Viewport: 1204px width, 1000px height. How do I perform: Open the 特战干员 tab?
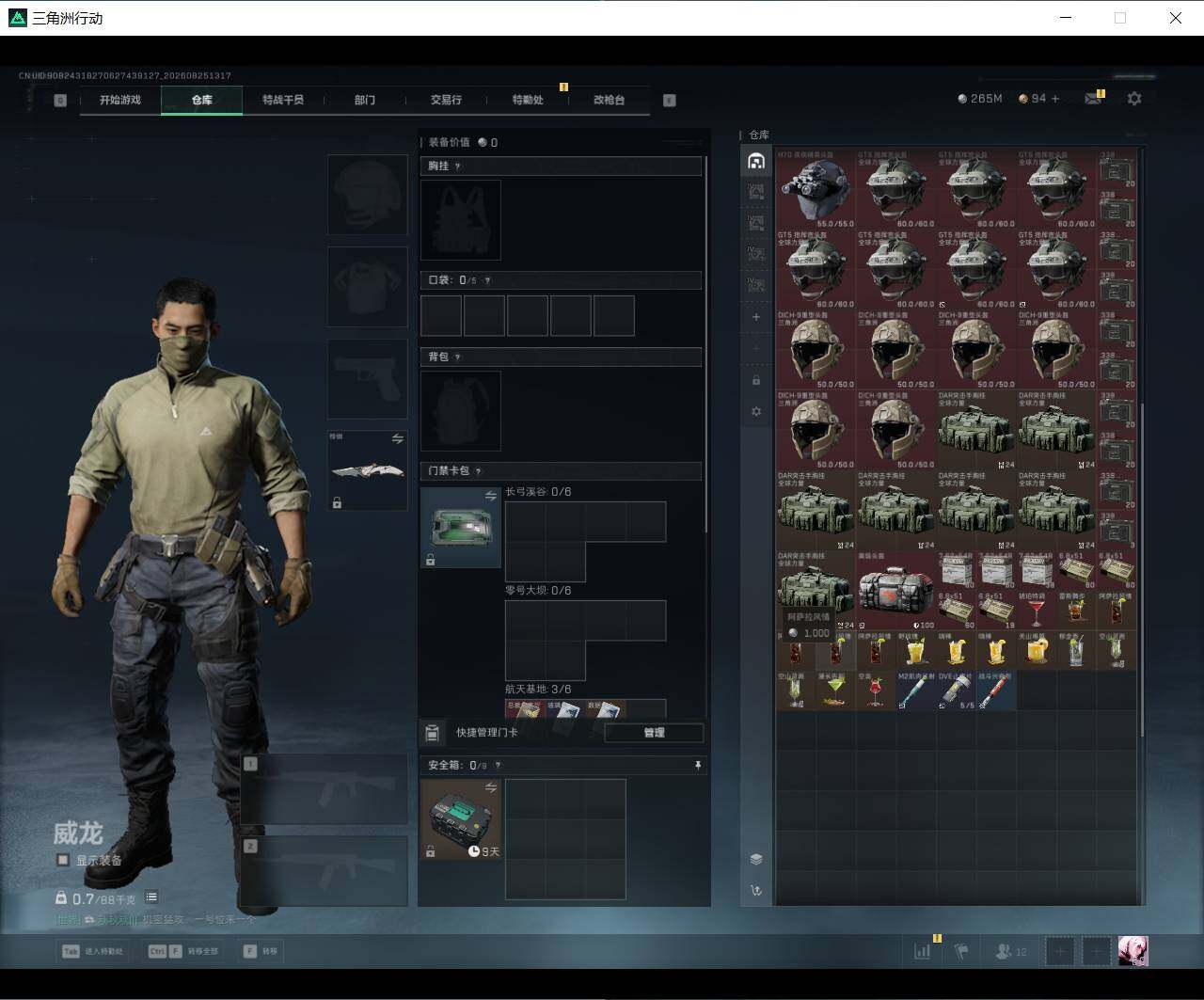(283, 100)
